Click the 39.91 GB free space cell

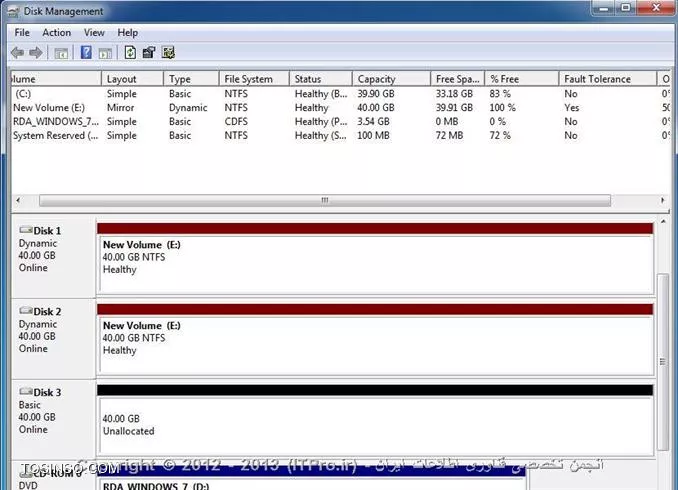pos(454,108)
